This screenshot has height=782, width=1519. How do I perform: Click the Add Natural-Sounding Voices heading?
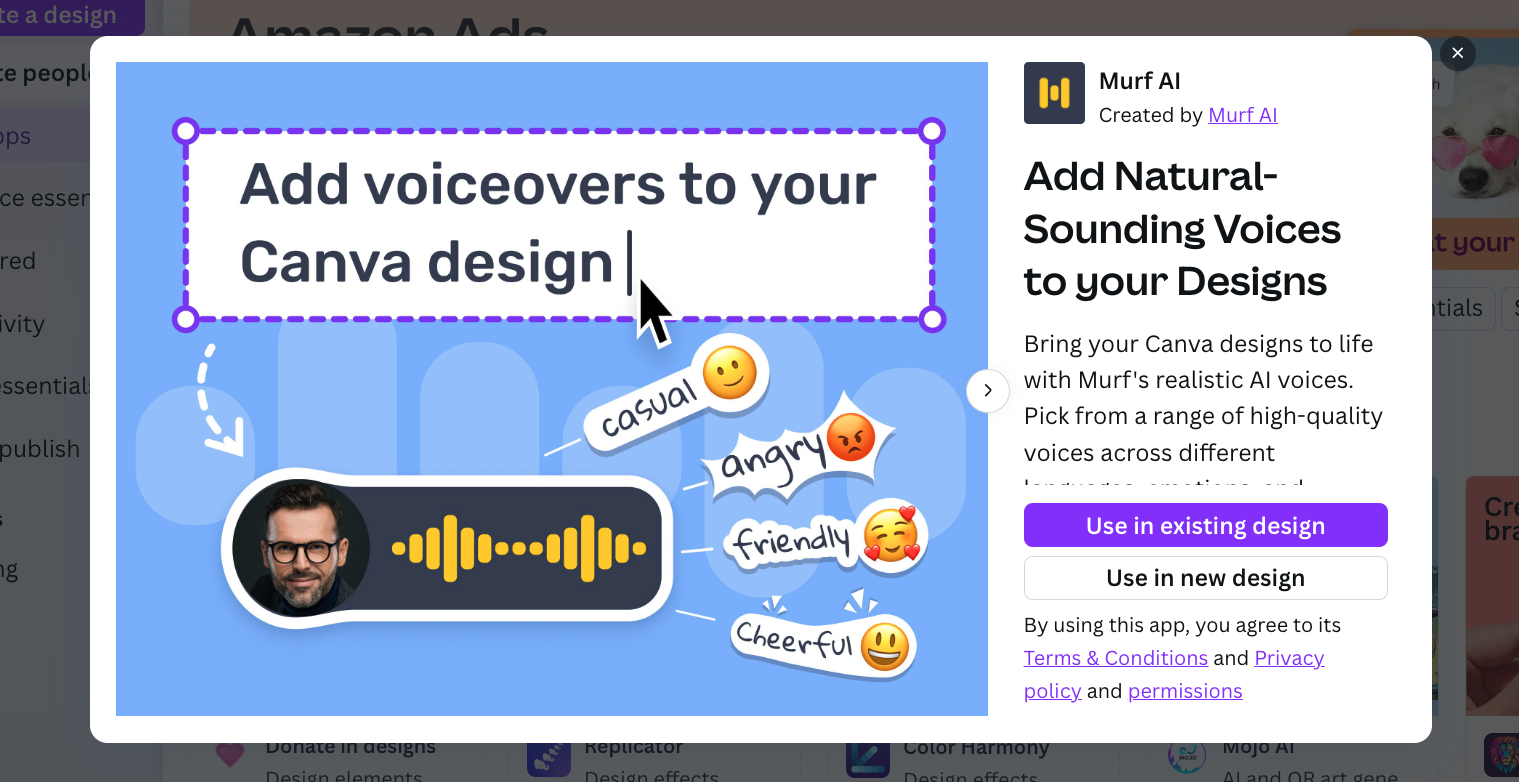(1182, 229)
